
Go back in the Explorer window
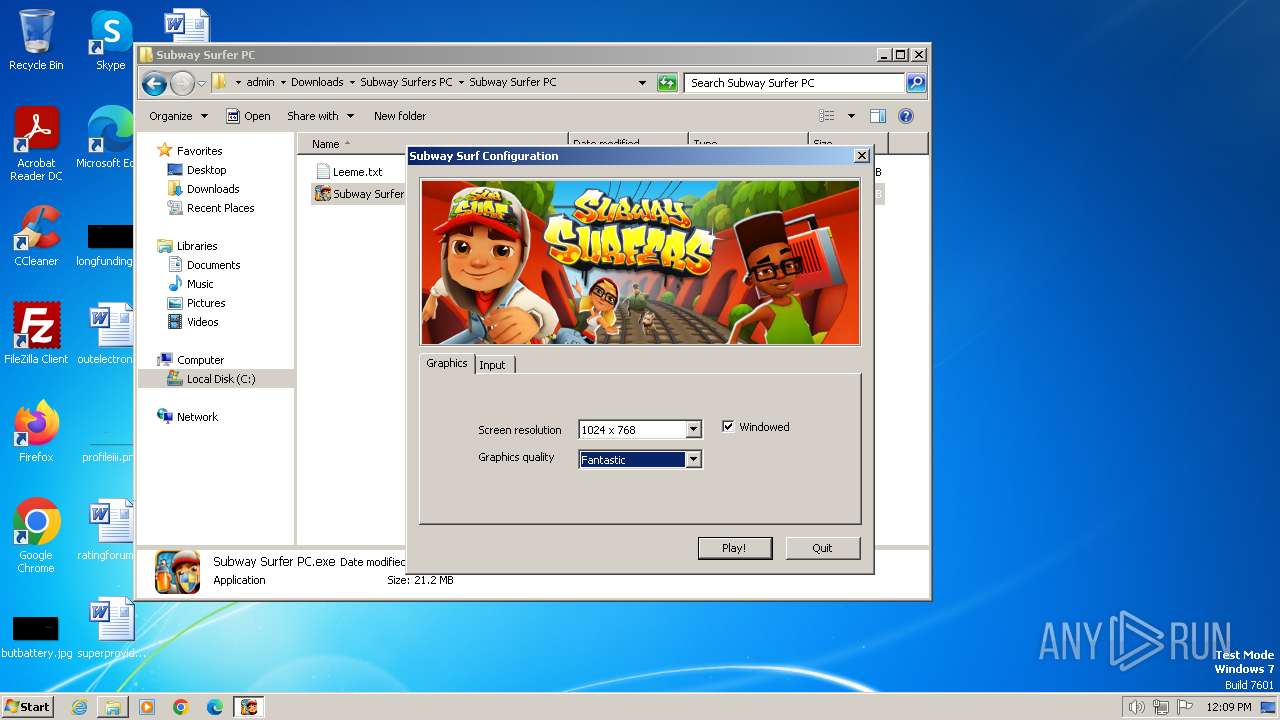click(x=154, y=83)
